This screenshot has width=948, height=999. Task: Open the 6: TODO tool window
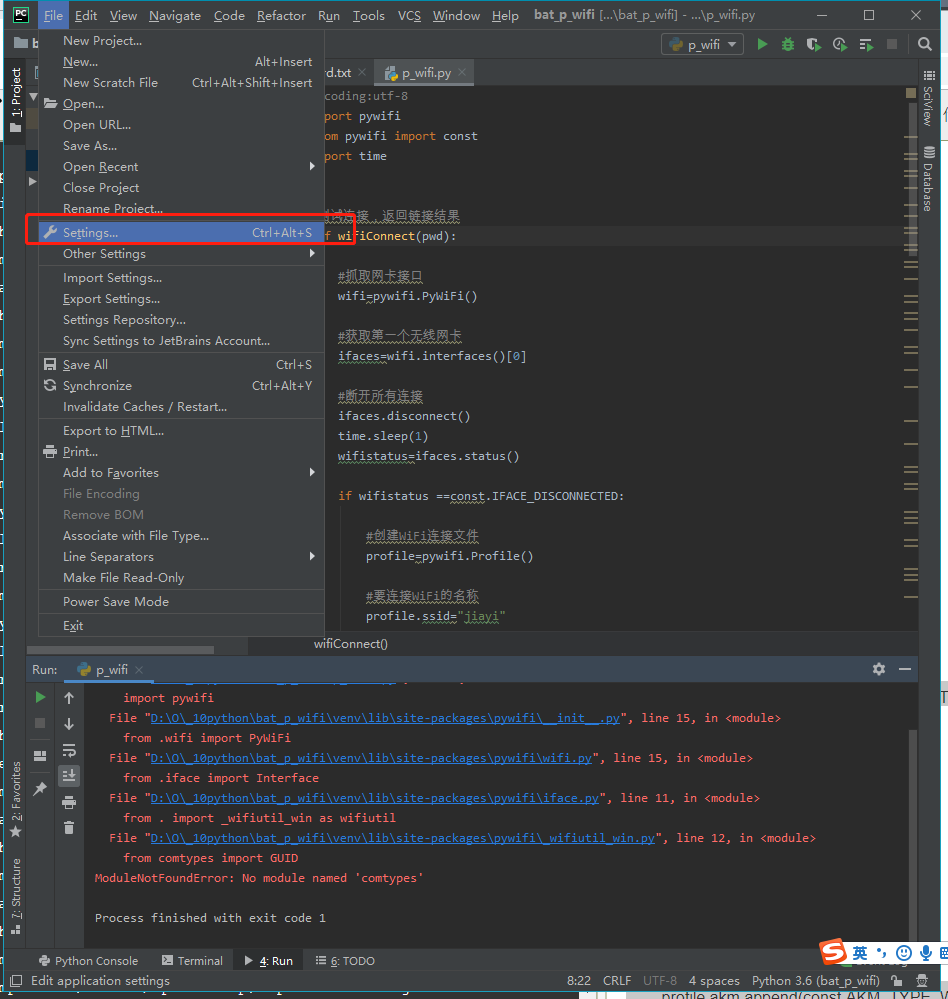pos(345,961)
